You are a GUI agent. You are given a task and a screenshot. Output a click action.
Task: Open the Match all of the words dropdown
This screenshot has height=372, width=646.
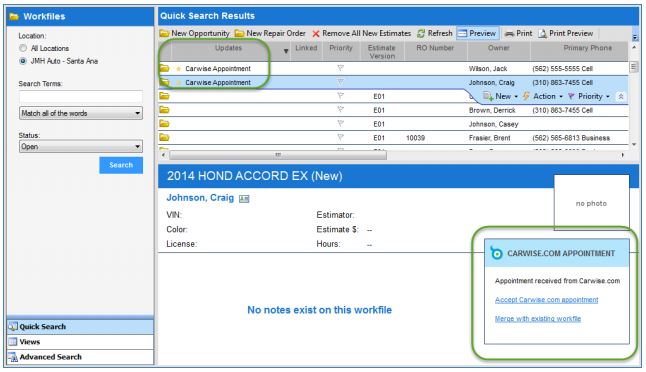click(x=81, y=113)
